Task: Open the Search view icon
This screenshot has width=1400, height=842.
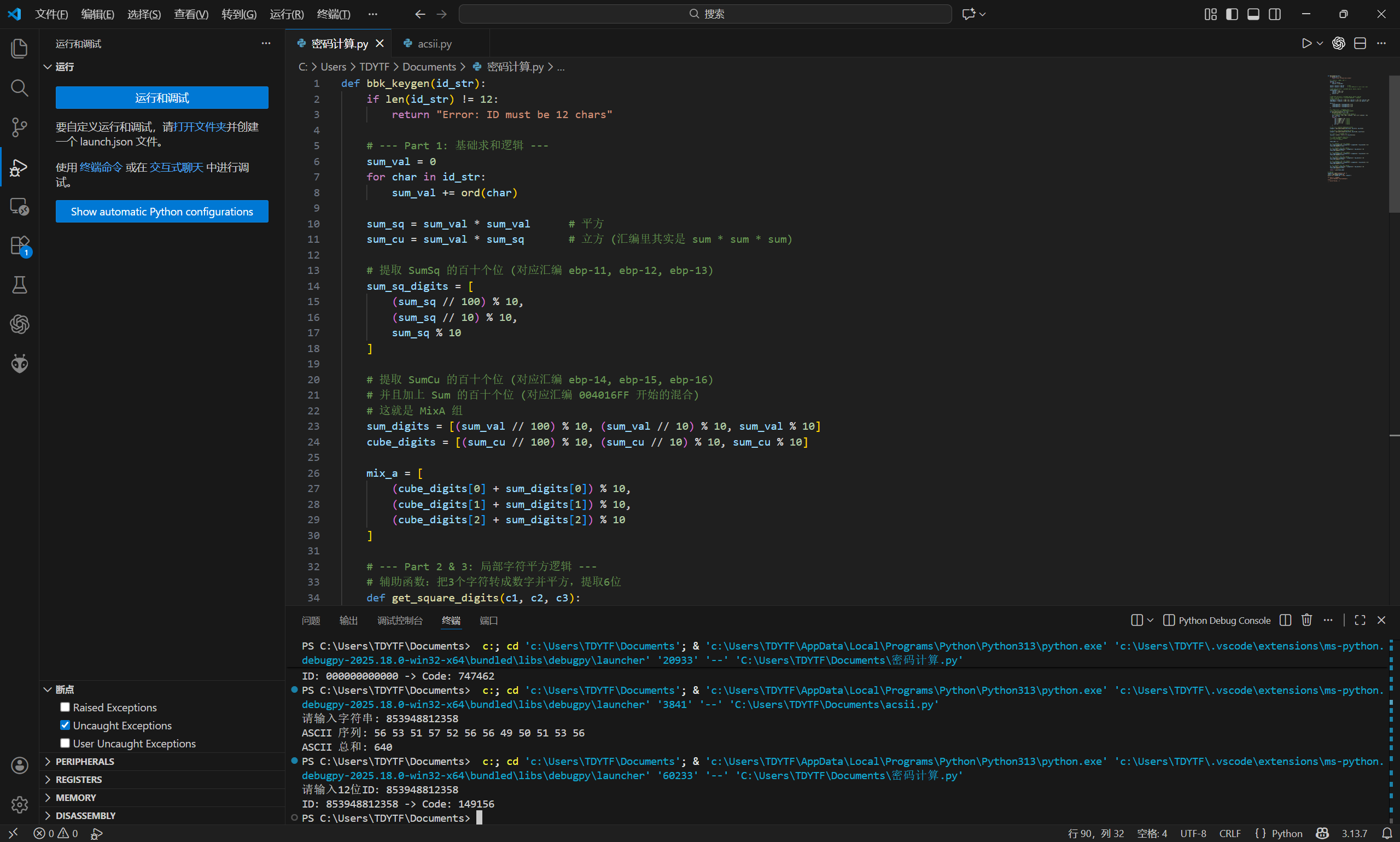Action: (19, 88)
